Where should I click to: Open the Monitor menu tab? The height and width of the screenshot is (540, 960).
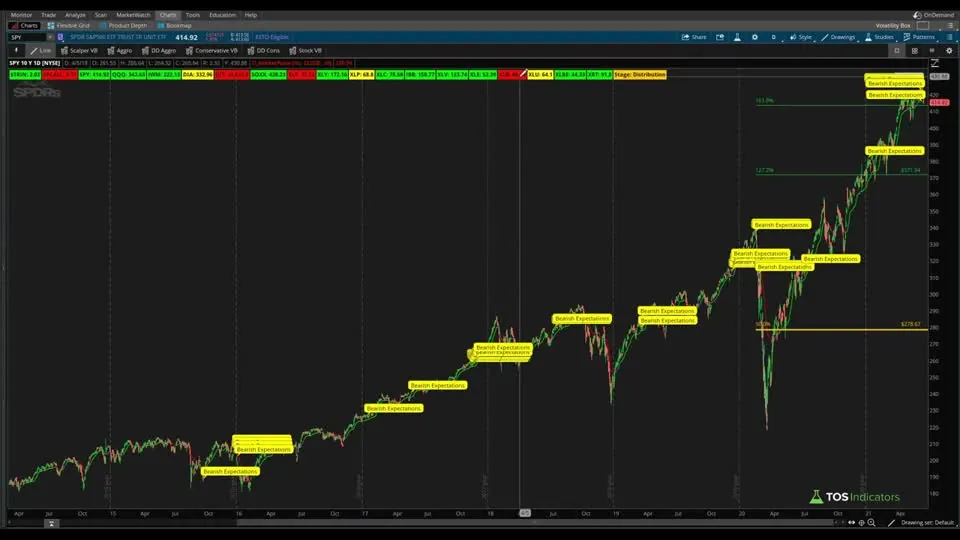coord(21,15)
